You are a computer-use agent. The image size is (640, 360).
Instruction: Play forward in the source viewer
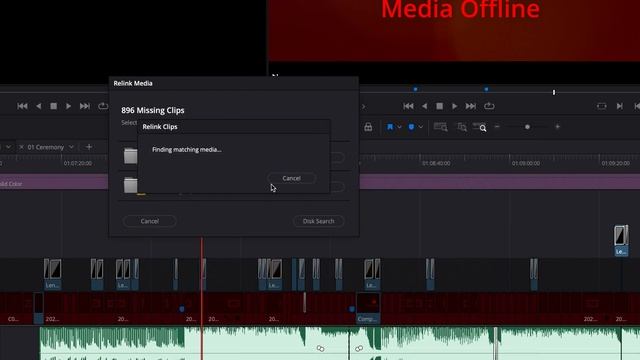coord(69,106)
